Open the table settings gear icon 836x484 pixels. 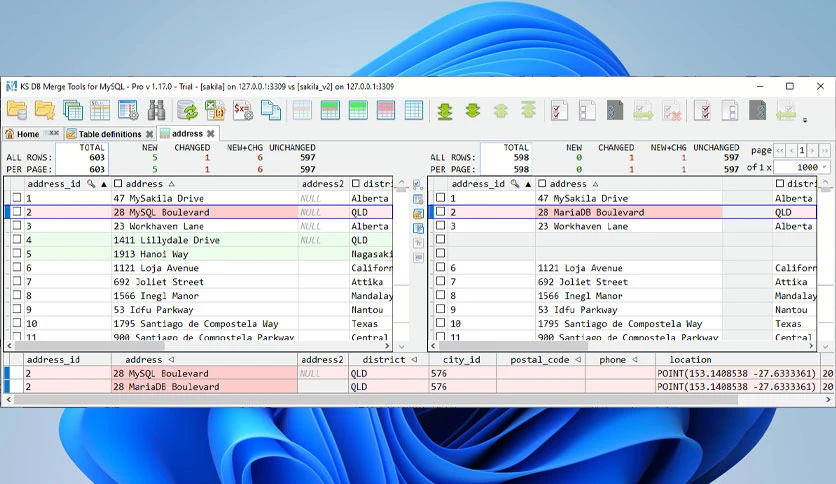[128, 110]
